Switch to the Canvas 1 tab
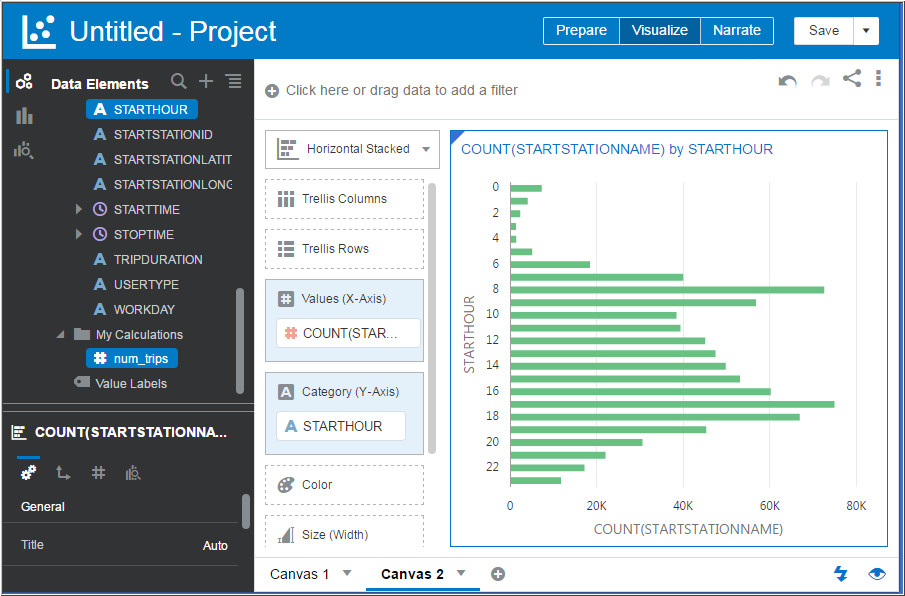This screenshot has height=596, width=905. point(300,574)
